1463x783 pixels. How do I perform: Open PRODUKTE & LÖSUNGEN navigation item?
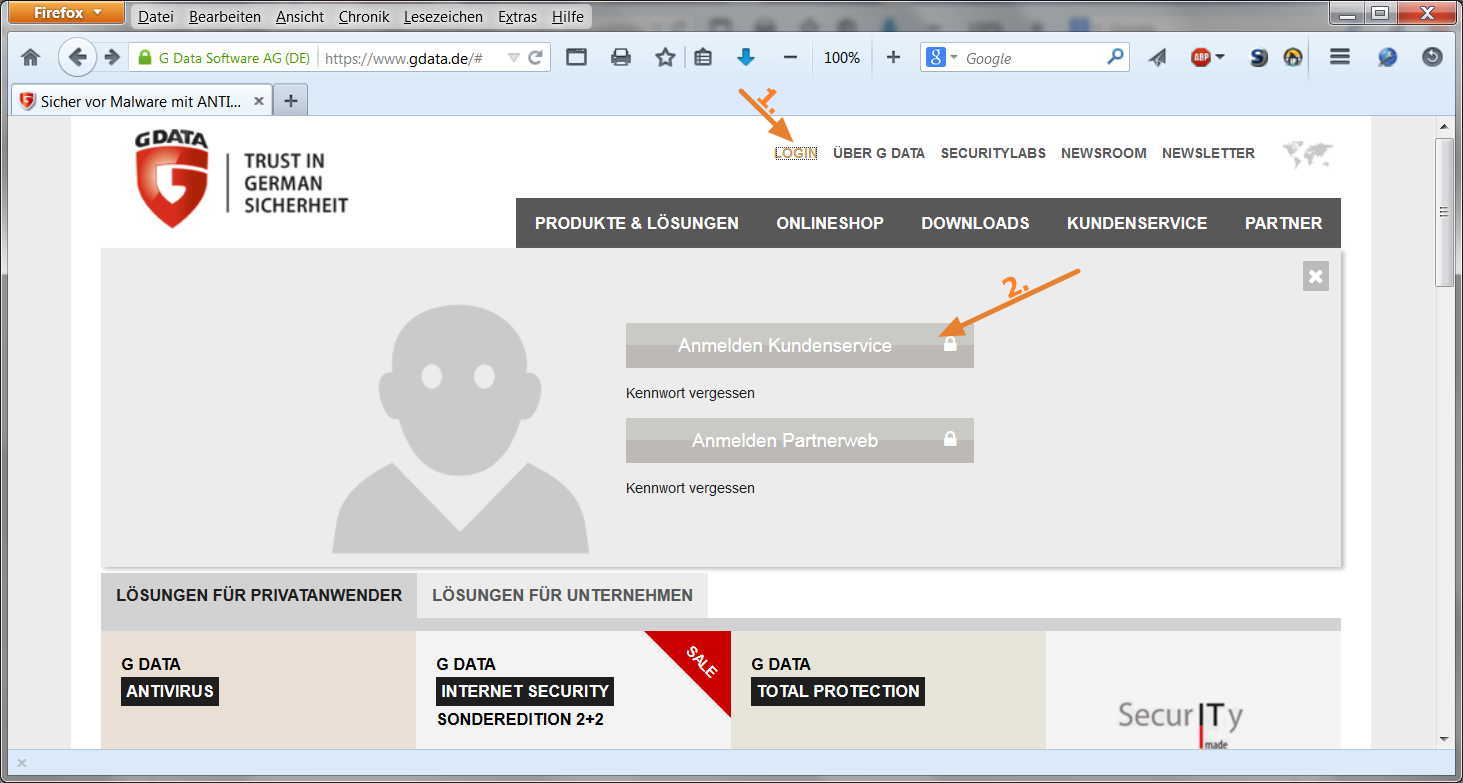tap(637, 223)
